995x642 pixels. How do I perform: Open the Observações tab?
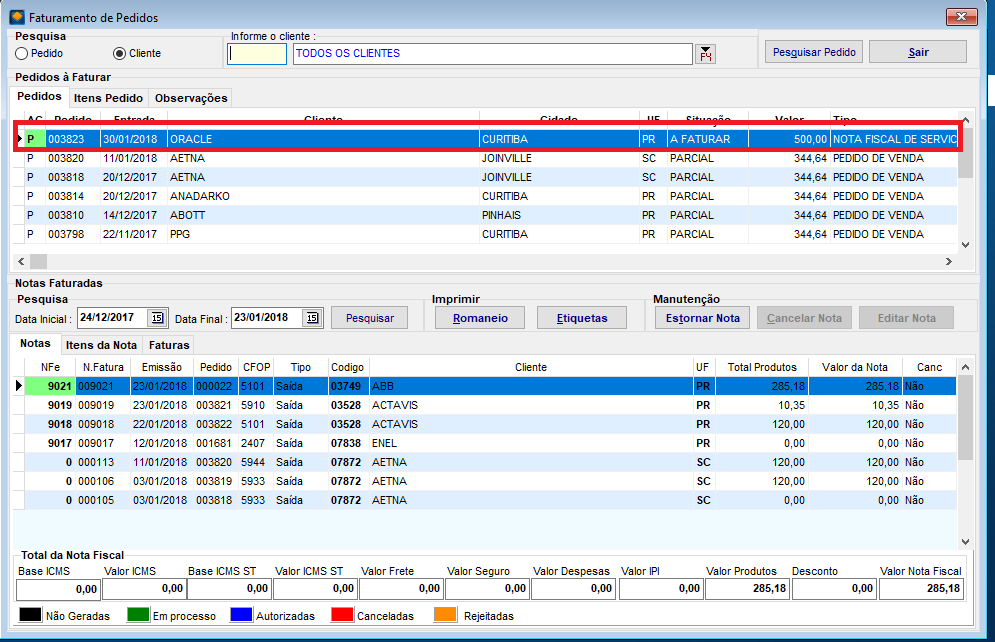(191, 98)
